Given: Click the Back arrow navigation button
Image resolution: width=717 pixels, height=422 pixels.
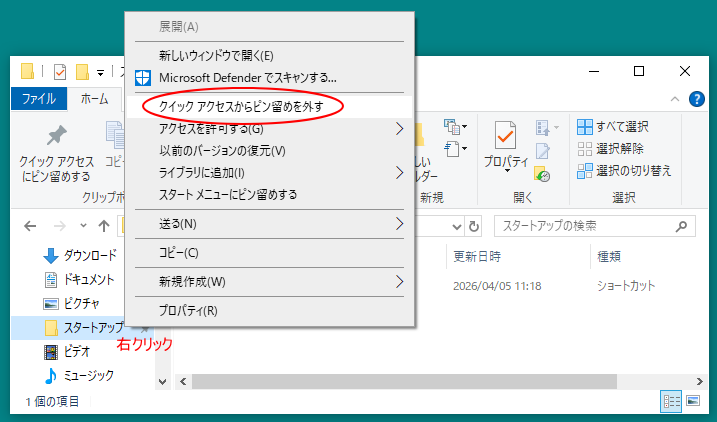Looking at the screenshot, I should (x=30, y=226).
